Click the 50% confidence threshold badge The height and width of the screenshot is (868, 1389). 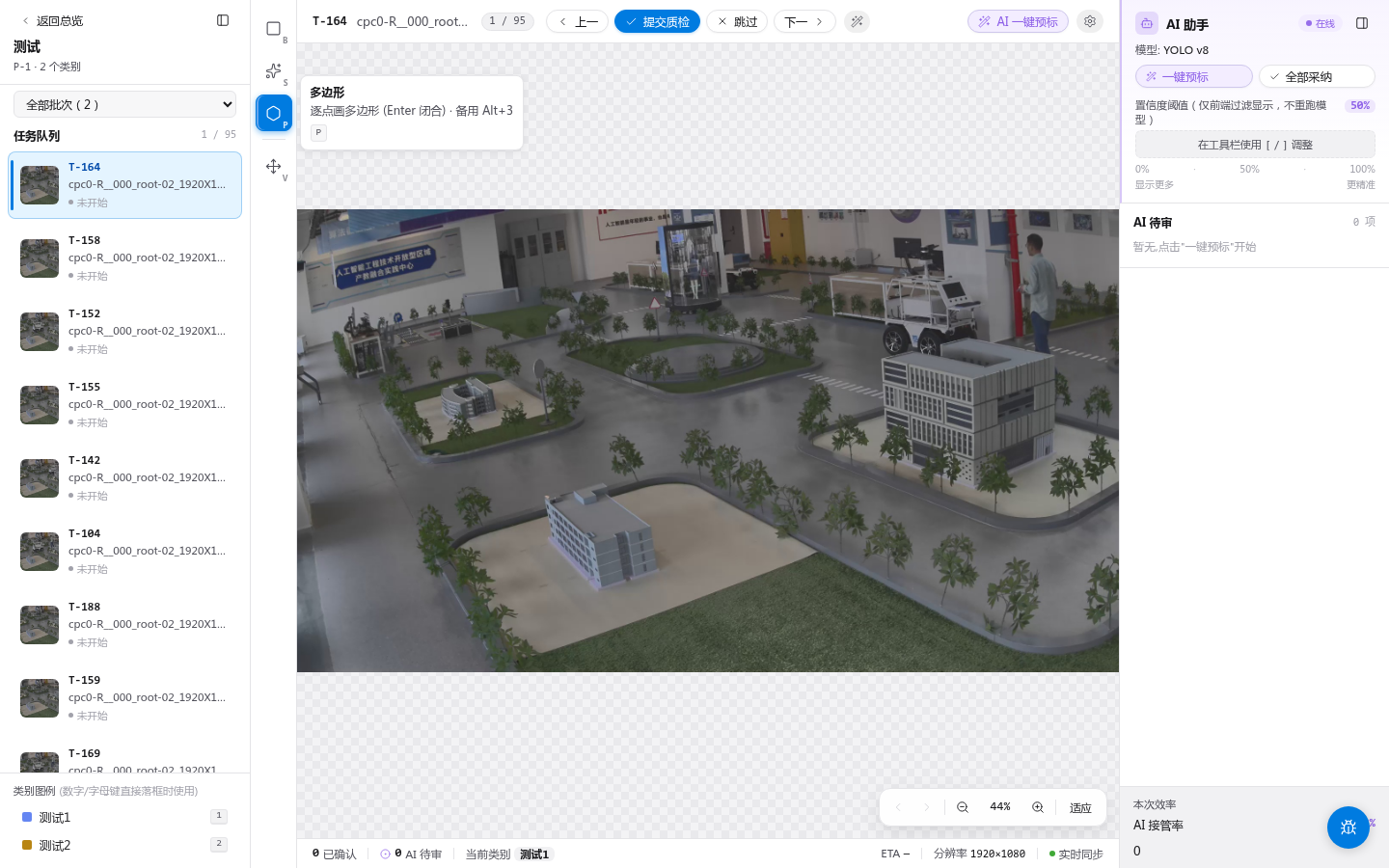[1360, 106]
